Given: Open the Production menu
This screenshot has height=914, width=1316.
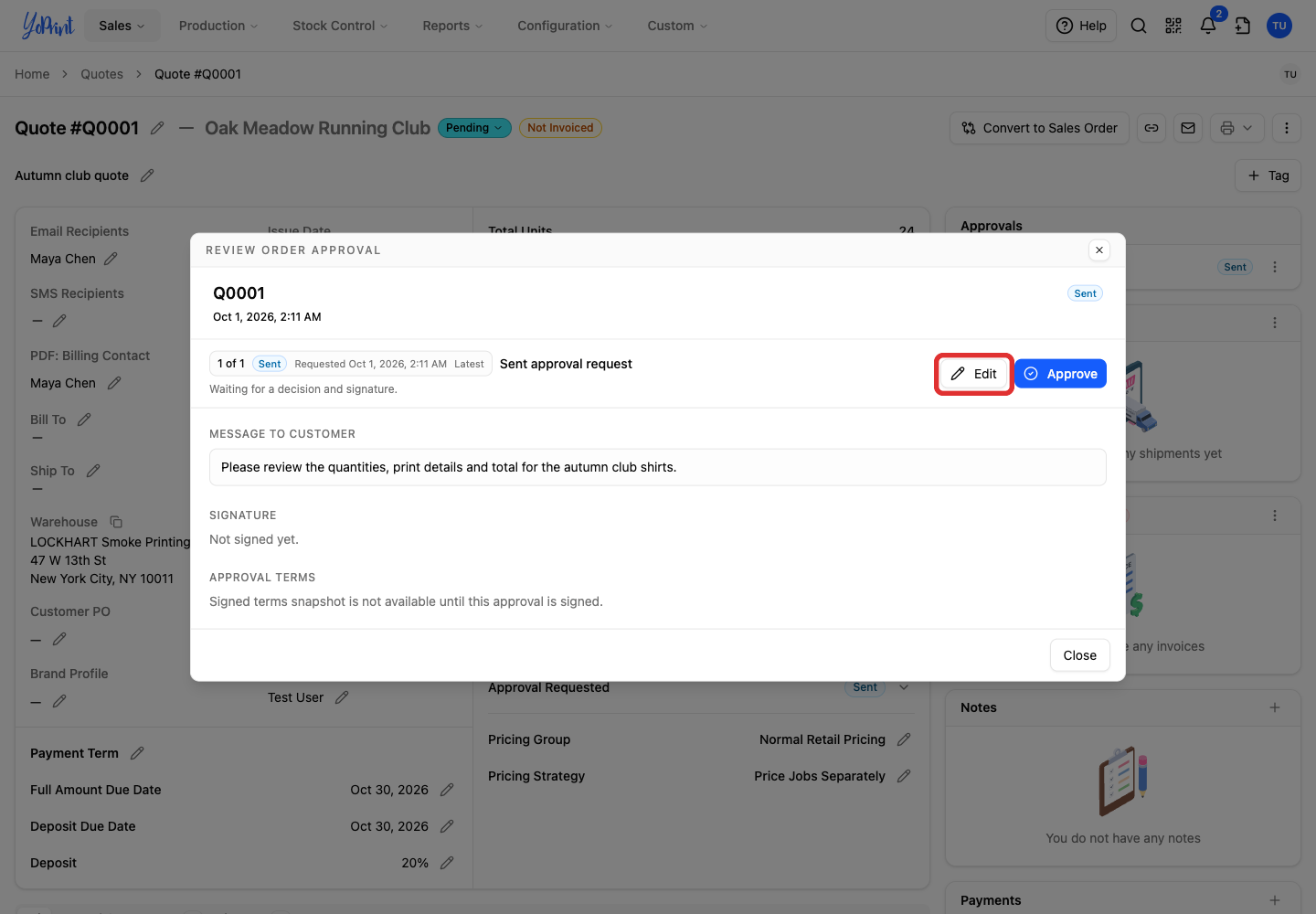Looking at the screenshot, I should (218, 26).
